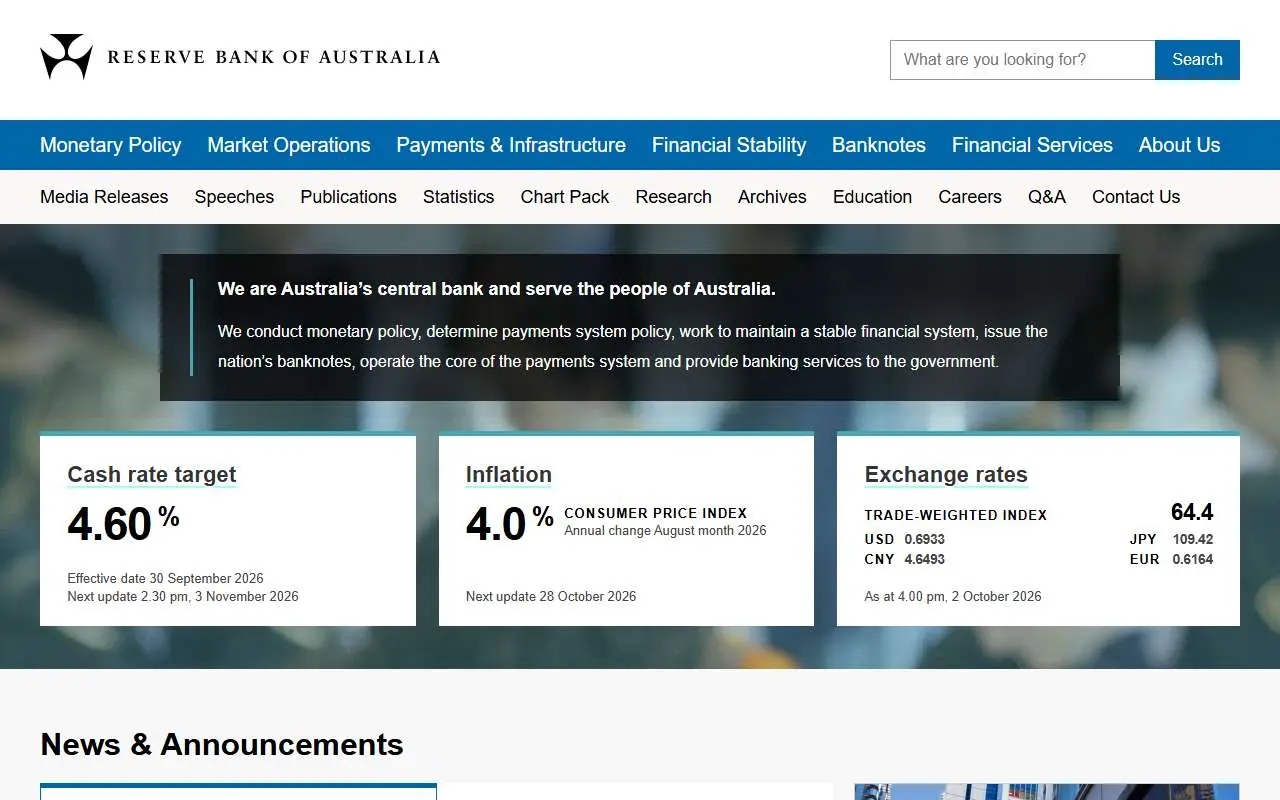Open the Exchange rates heading link
The image size is (1280, 800).
pos(946,475)
